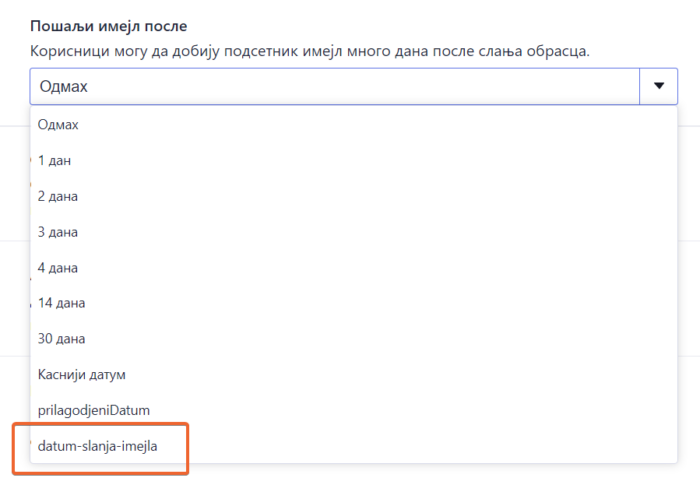The width and height of the screenshot is (700, 485).
Task: Pick the 3 дана option
Action: tap(57, 232)
